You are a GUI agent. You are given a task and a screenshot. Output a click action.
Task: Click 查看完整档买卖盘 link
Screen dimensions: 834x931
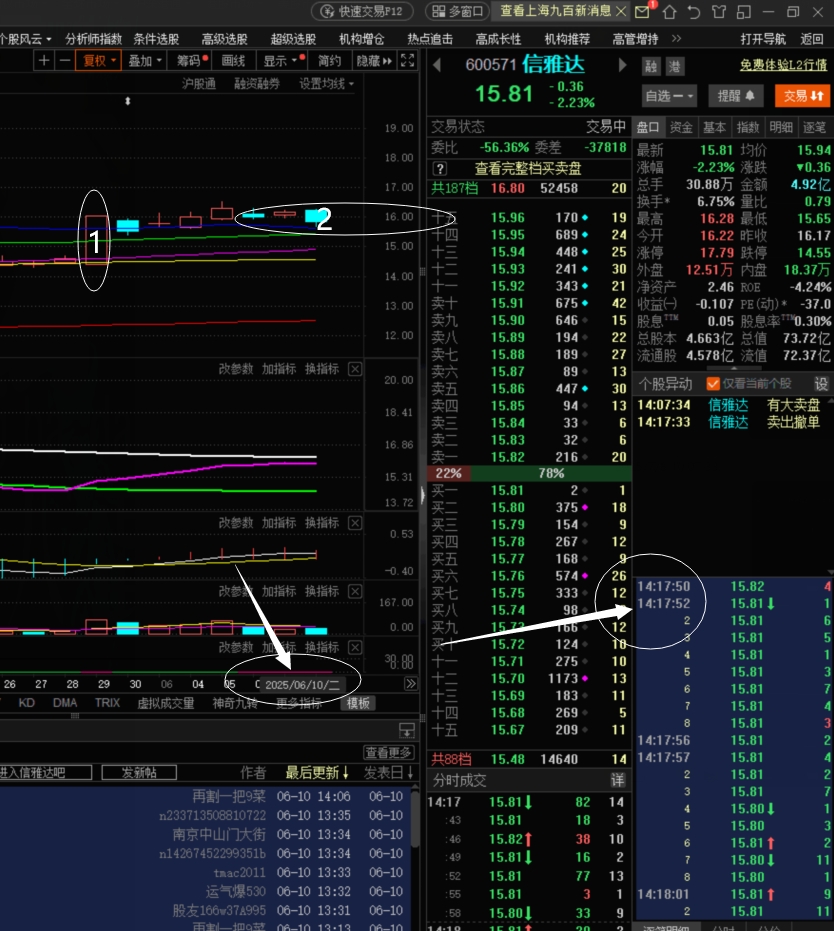(528, 169)
